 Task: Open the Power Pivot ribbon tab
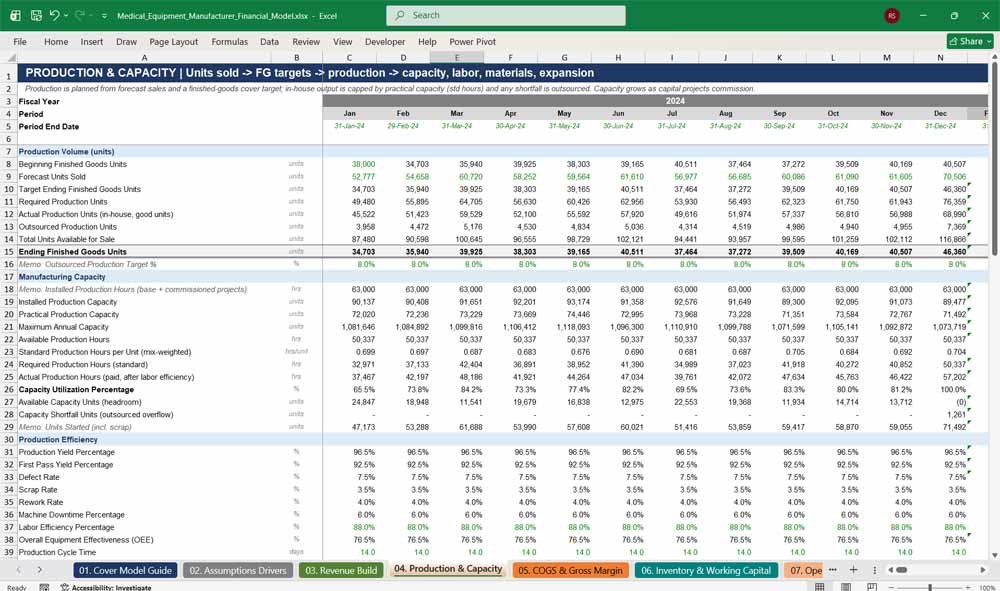coord(473,41)
